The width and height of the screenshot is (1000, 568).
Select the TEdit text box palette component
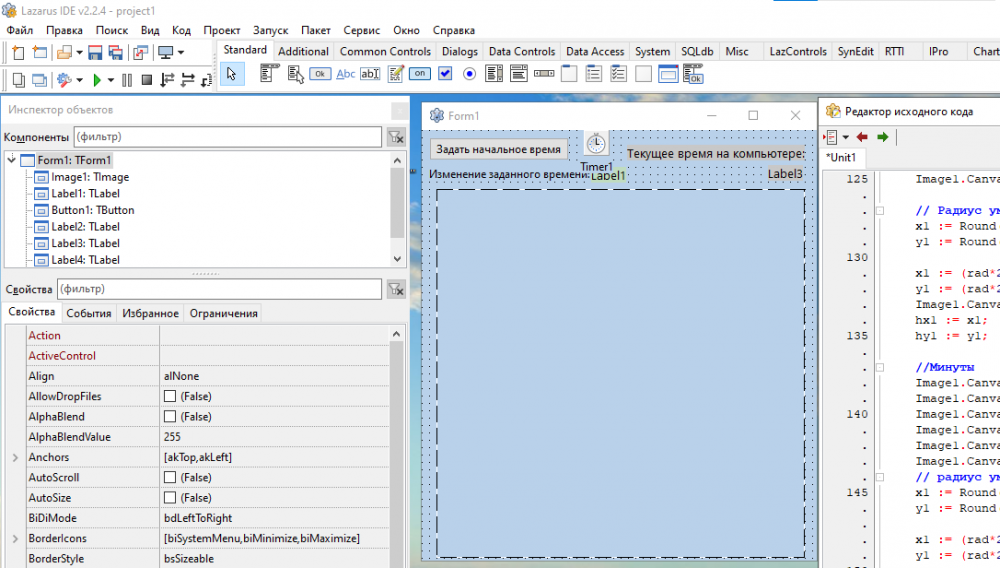pyautogui.click(x=370, y=73)
